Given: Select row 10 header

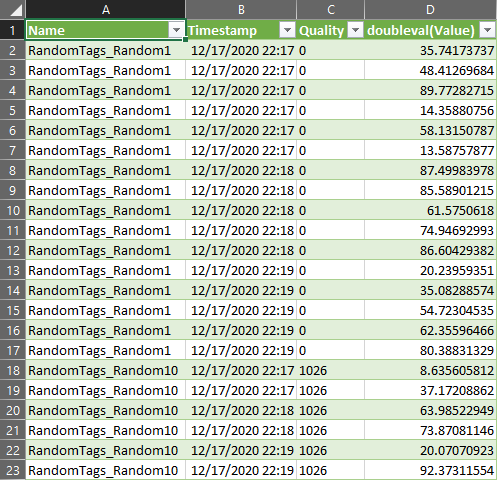Looking at the screenshot, I should (13, 210).
